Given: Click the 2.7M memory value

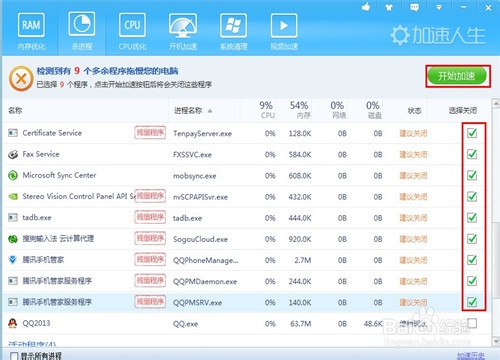Looking at the screenshot, I should point(303,260).
